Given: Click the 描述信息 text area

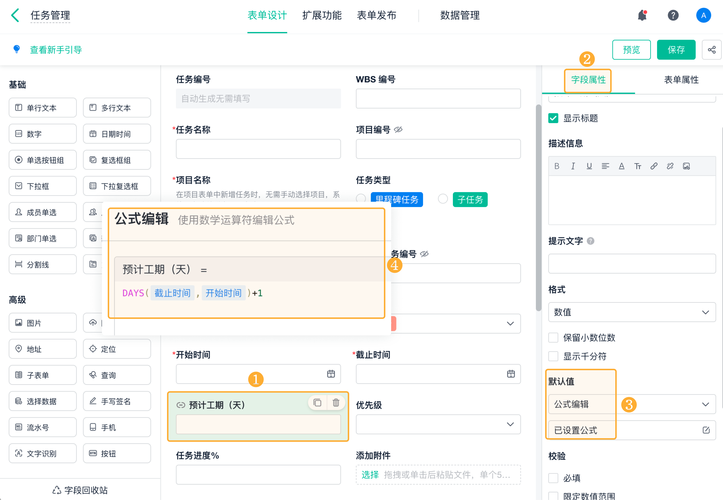Looking at the screenshot, I should point(632,200).
